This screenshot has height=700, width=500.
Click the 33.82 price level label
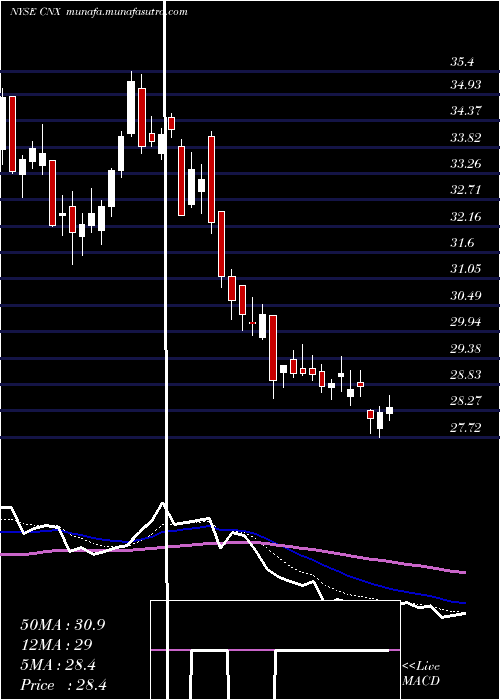(466, 138)
